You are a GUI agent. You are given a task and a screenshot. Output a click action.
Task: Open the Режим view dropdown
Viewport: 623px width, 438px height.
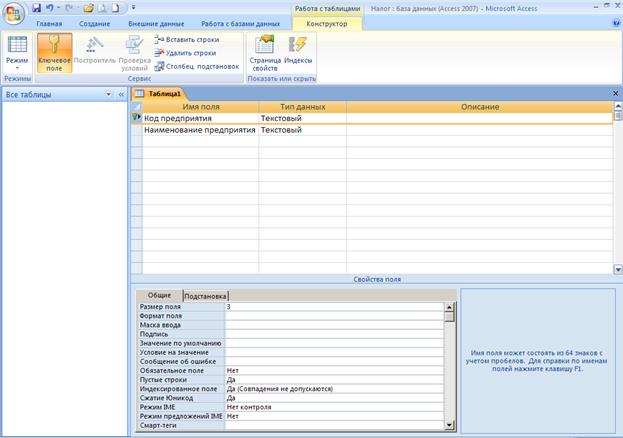pos(17,53)
